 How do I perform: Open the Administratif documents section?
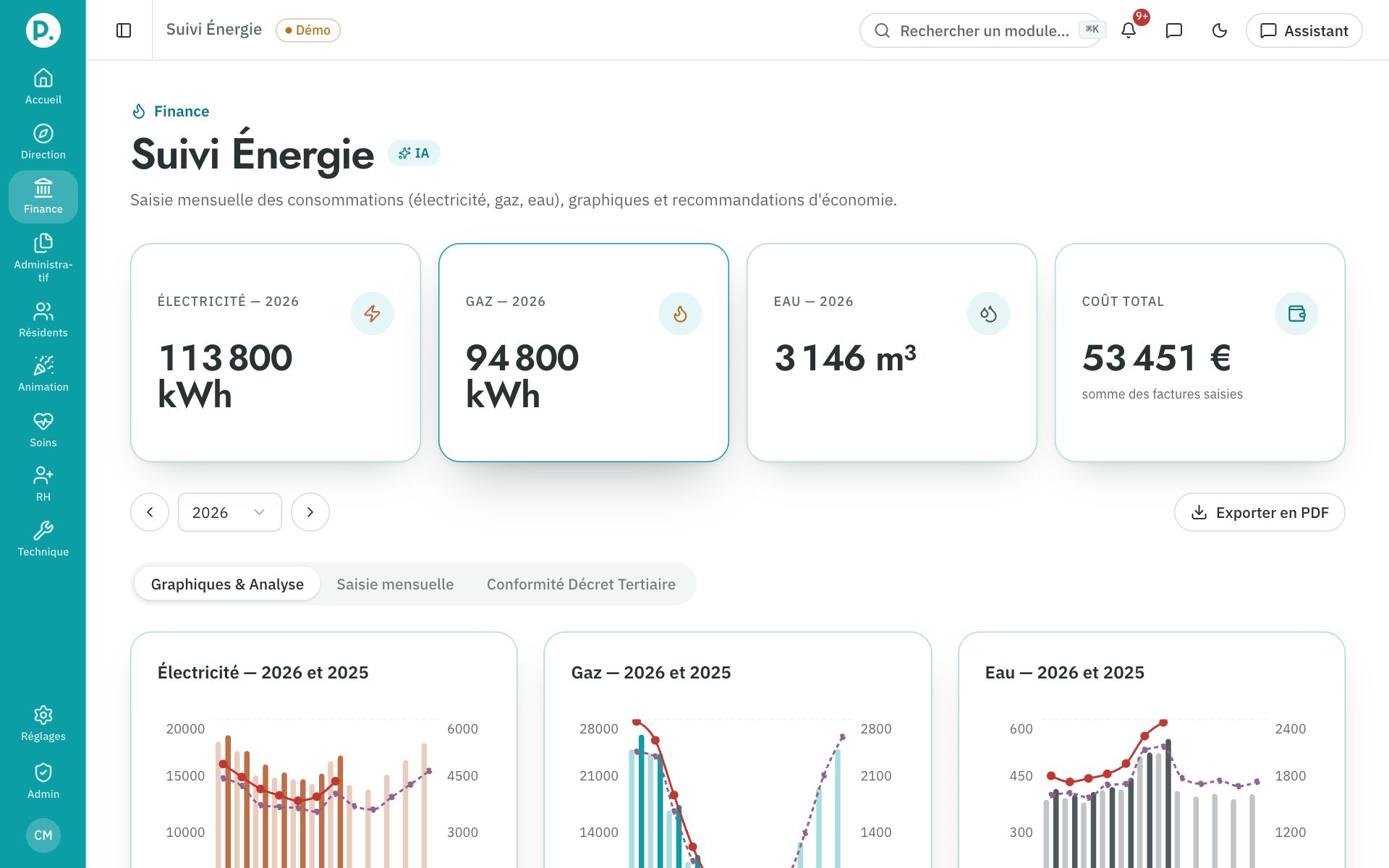click(43, 257)
